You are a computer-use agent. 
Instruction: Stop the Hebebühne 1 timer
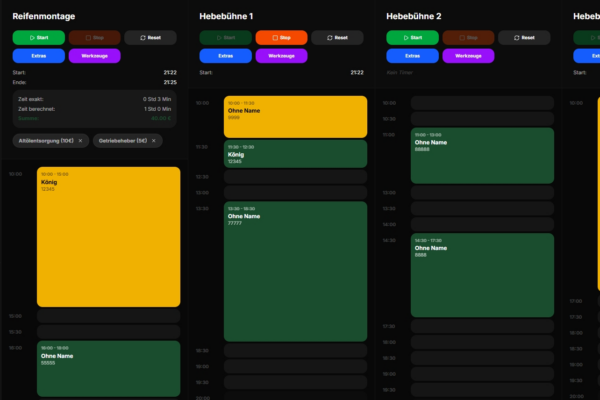(x=281, y=37)
